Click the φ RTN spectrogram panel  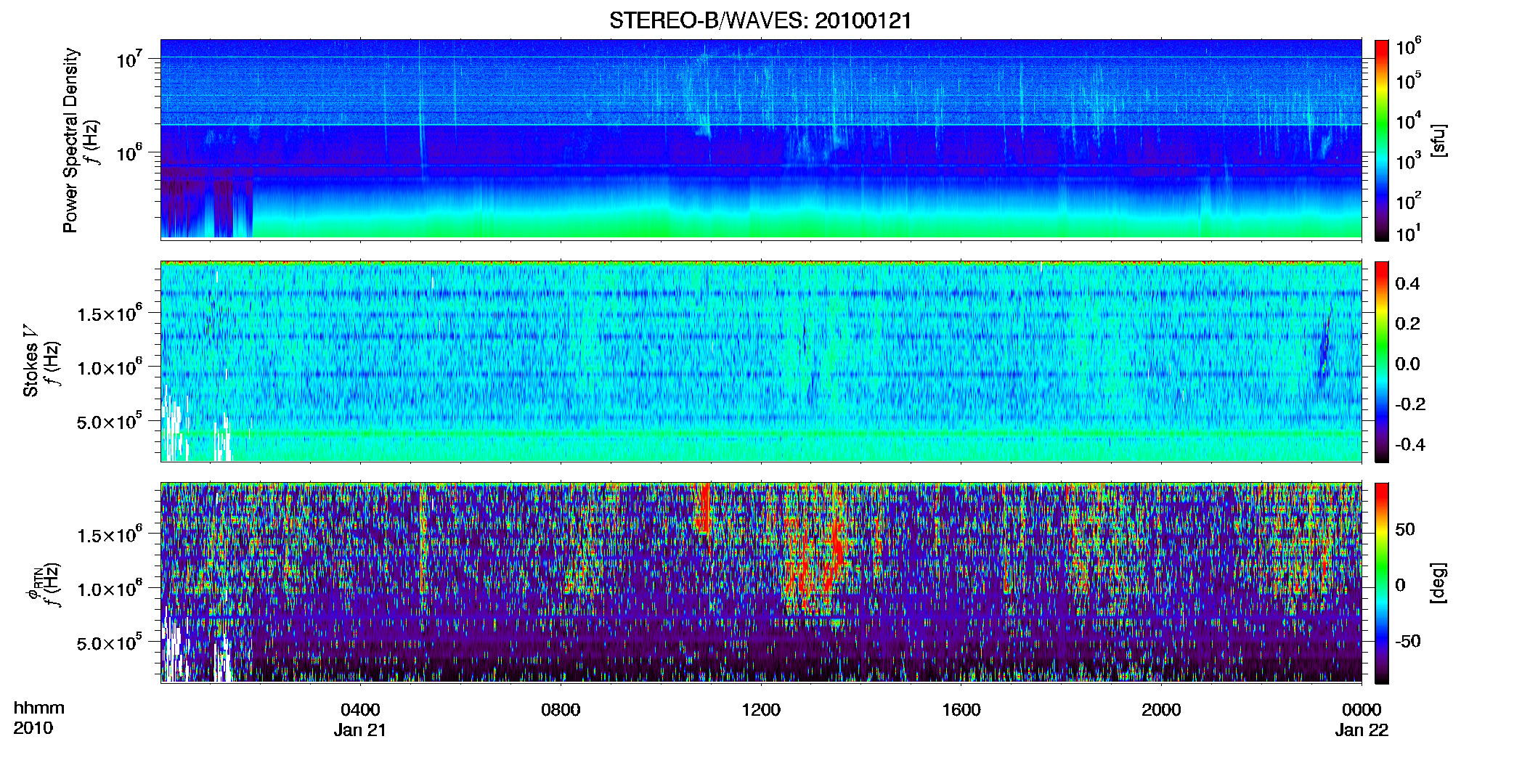pyautogui.click(x=761, y=582)
